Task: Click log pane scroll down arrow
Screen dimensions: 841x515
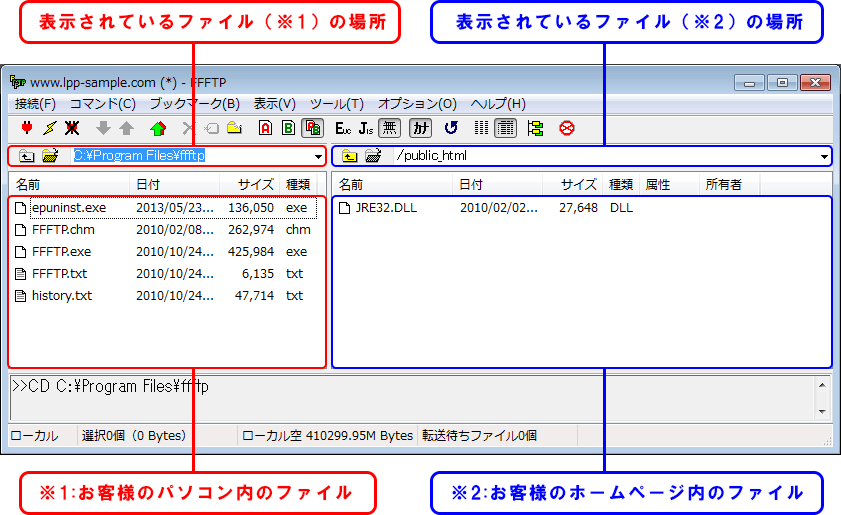Action: coord(822,411)
